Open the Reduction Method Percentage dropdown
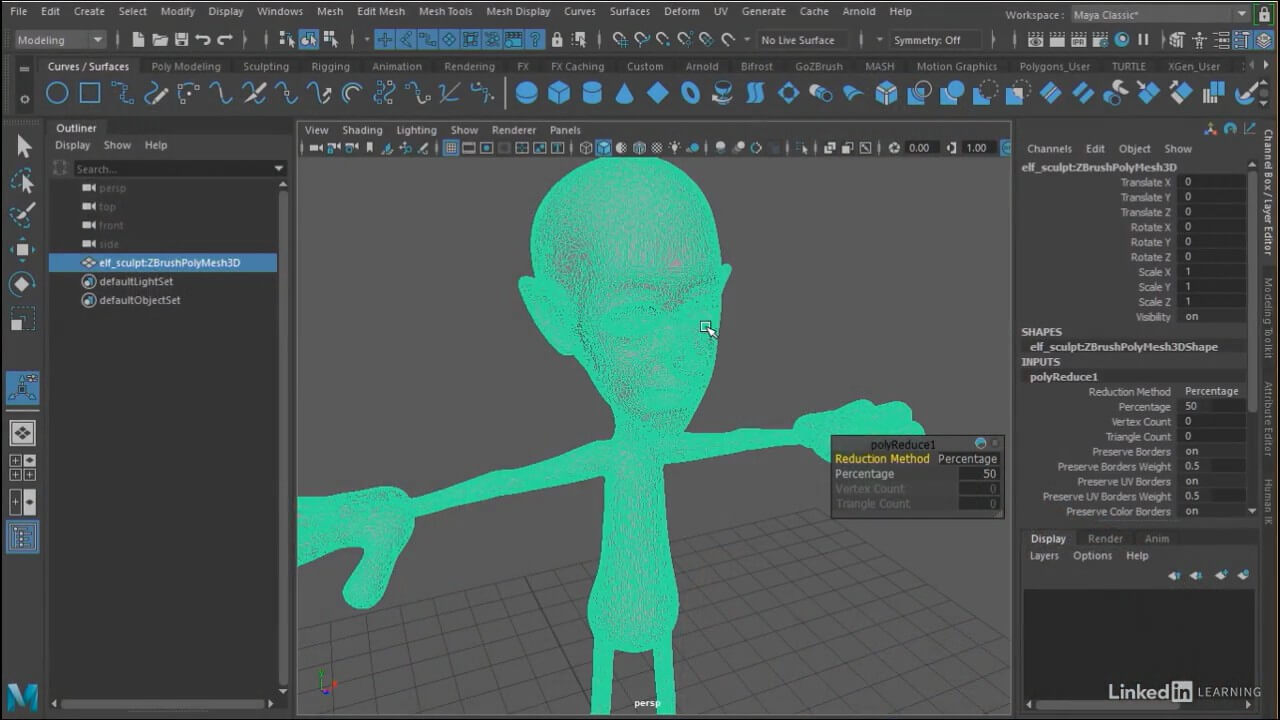This screenshot has height=720, width=1280. (x=966, y=459)
